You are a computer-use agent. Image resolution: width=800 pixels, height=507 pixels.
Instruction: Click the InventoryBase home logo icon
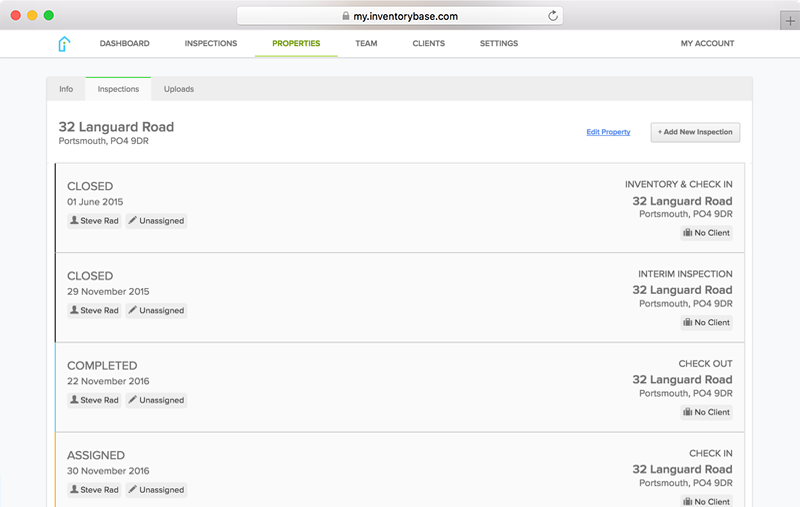coord(64,44)
